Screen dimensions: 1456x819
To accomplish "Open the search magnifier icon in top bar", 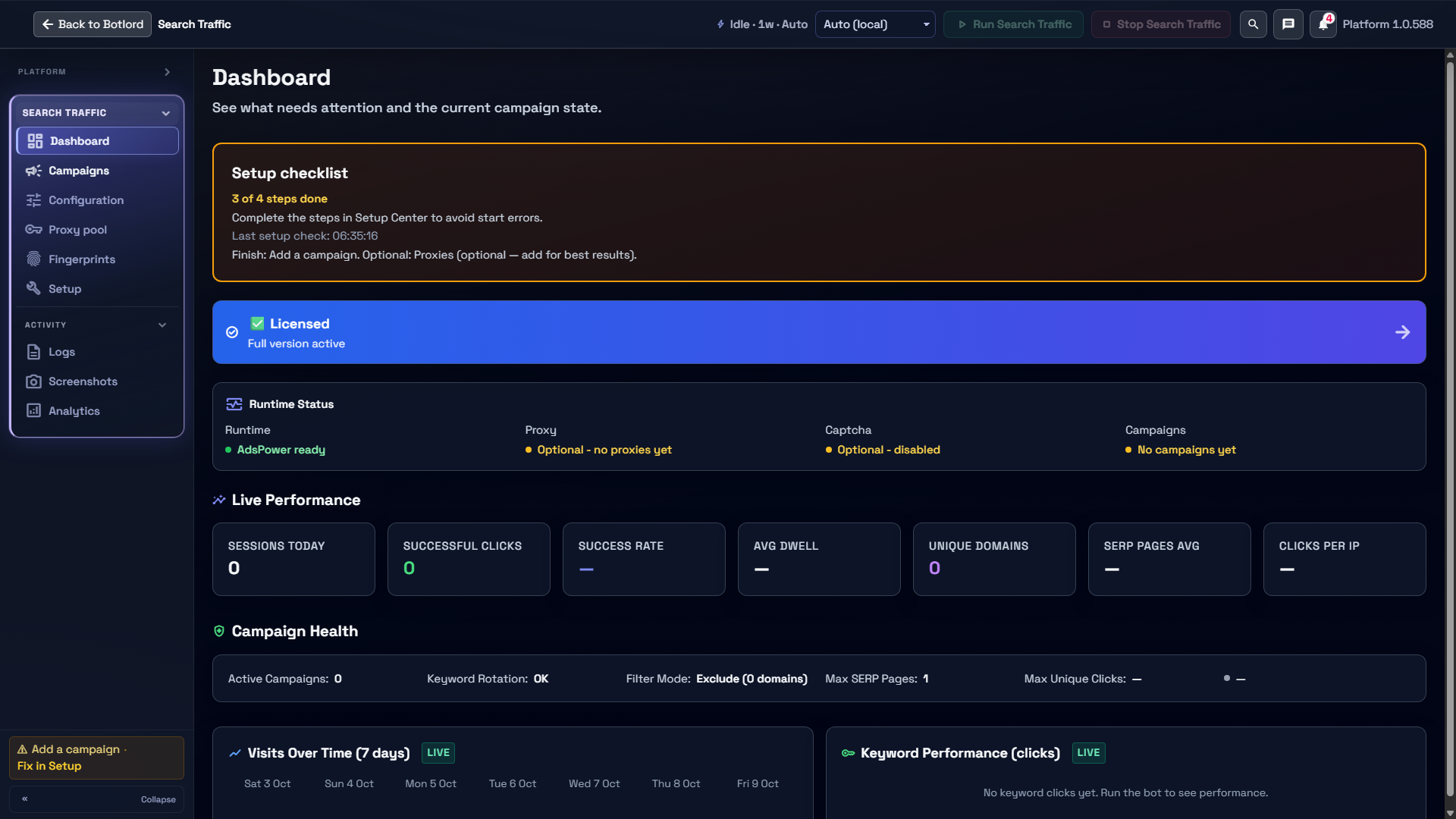I will point(1253,24).
